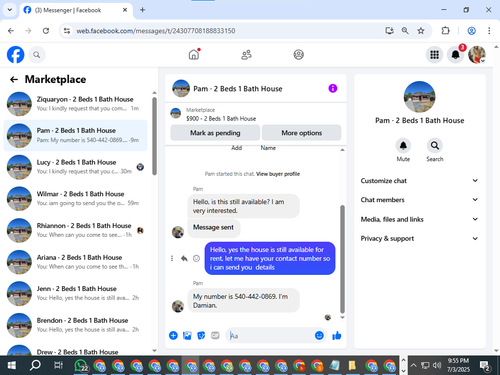500x375 pixels.
Task: Click the Facebook search magnifier icon
Action: [x=37, y=55]
